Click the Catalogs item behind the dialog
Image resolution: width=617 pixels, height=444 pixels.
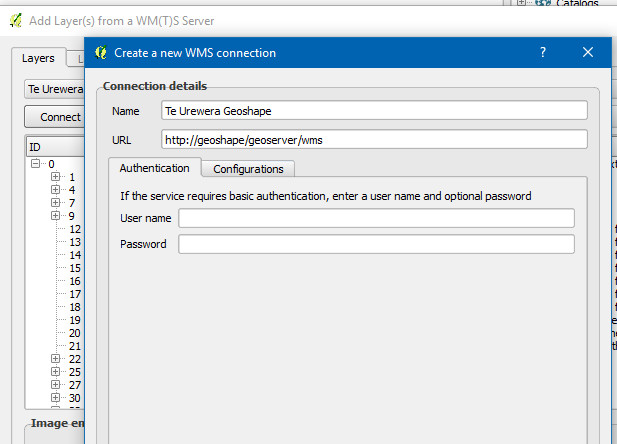coord(577,3)
